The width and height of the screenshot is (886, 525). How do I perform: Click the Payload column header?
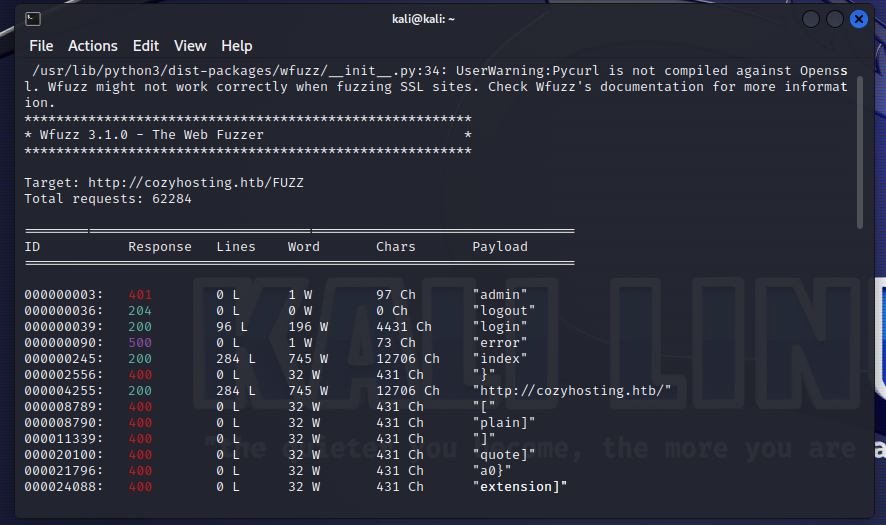click(x=500, y=246)
